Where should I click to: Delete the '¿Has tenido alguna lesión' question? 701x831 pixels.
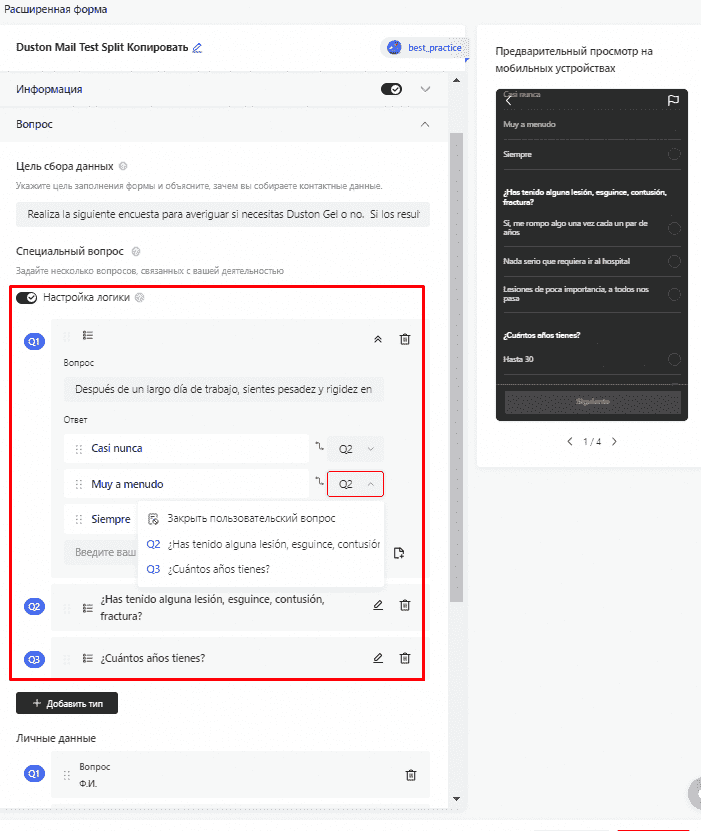pyautogui.click(x=405, y=605)
